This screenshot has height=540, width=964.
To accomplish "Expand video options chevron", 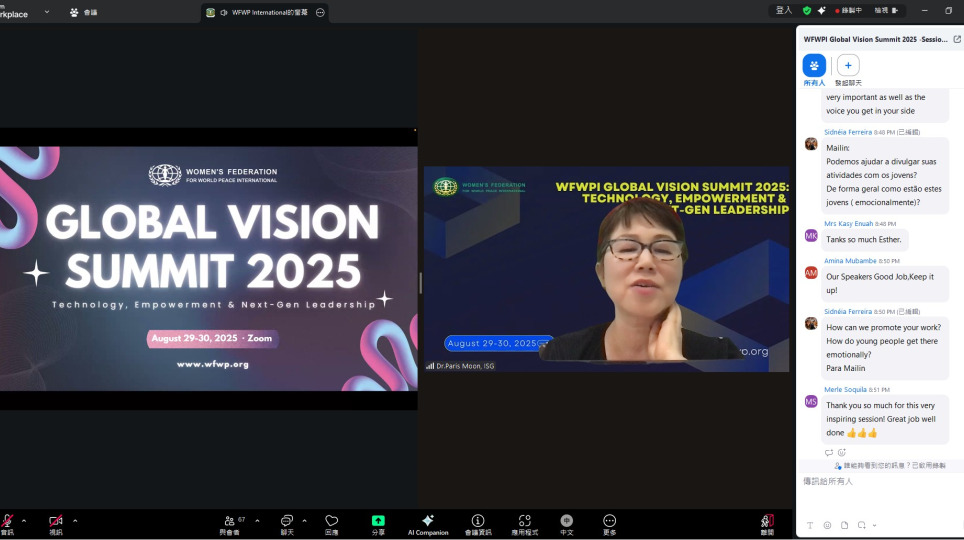I will coord(75,520).
